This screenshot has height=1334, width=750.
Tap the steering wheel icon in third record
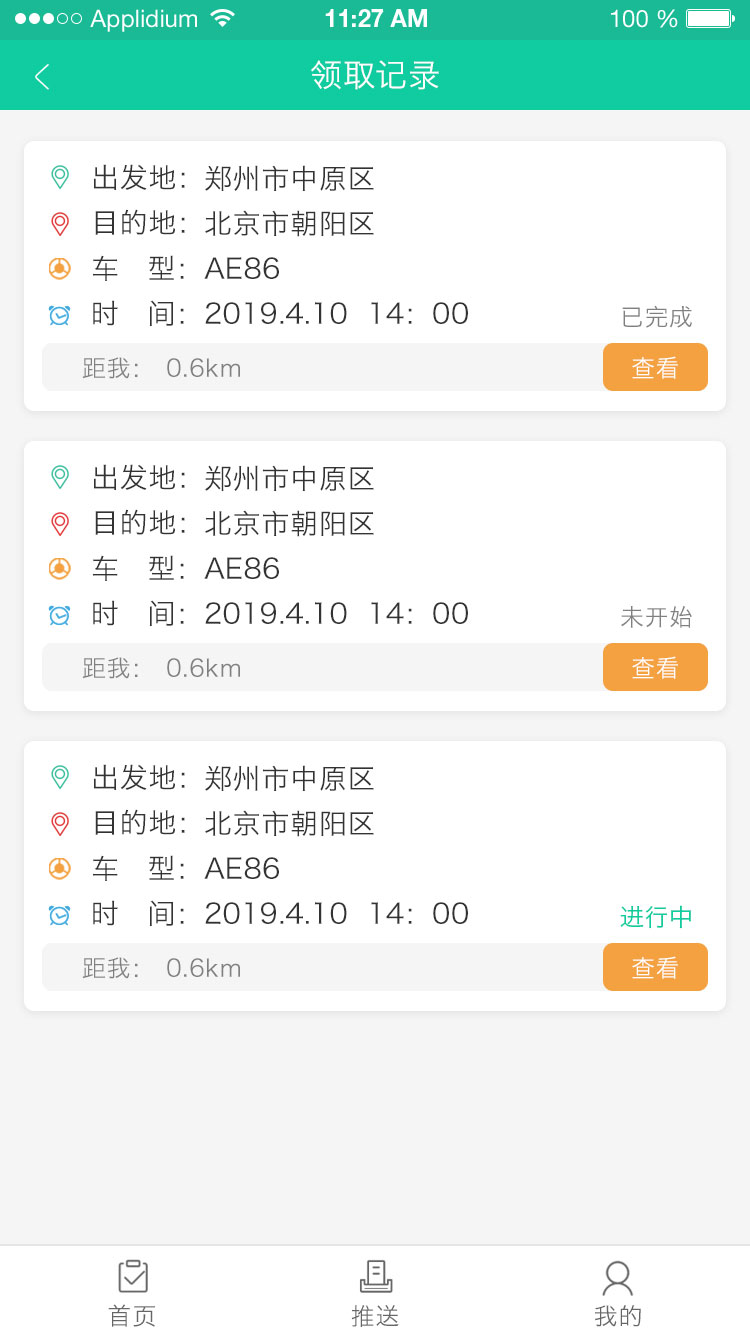[60, 868]
